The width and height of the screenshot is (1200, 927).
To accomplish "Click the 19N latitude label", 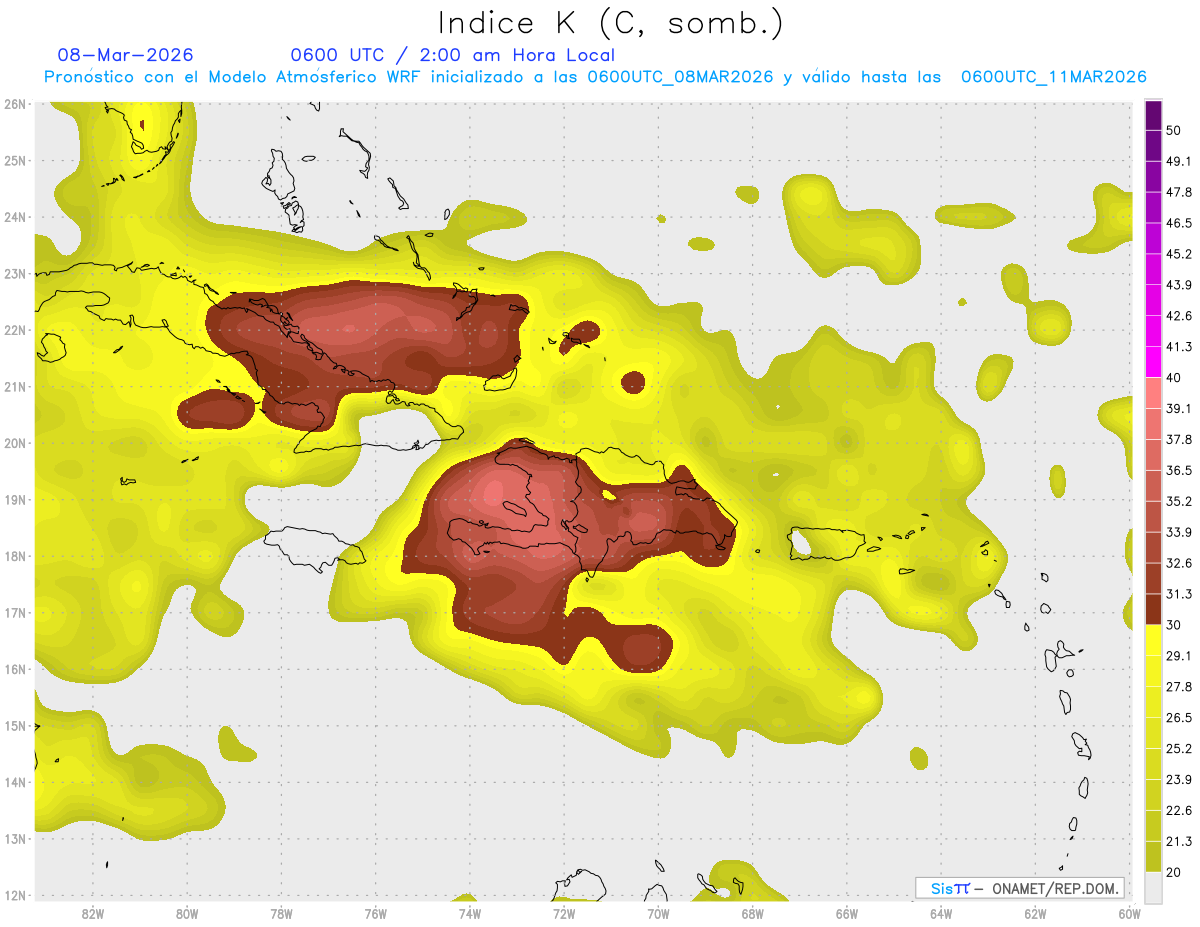I will [15, 499].
